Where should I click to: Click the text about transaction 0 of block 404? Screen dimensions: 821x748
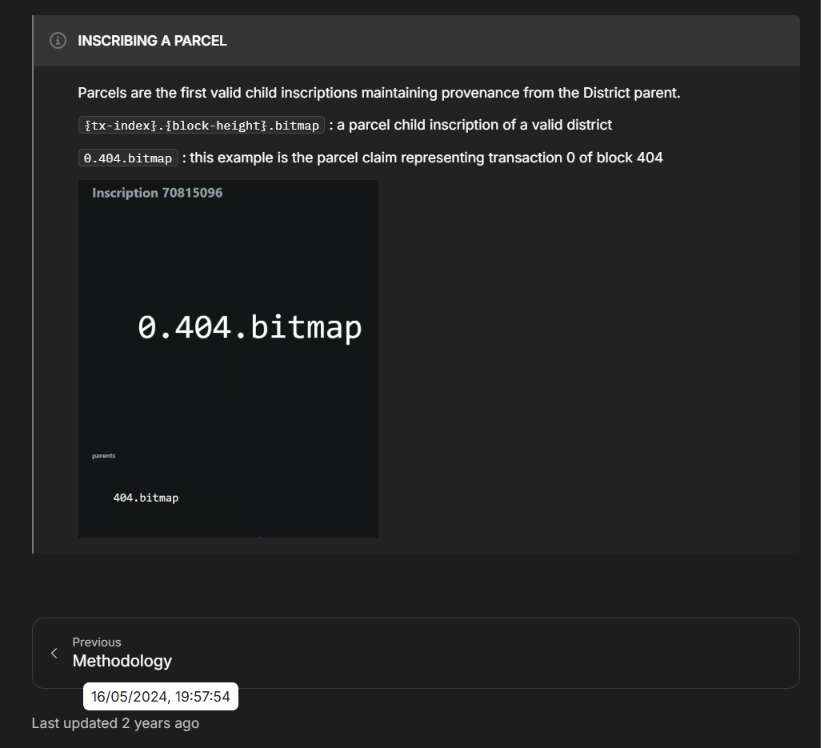pyautogui.click(x=426, y=158)
